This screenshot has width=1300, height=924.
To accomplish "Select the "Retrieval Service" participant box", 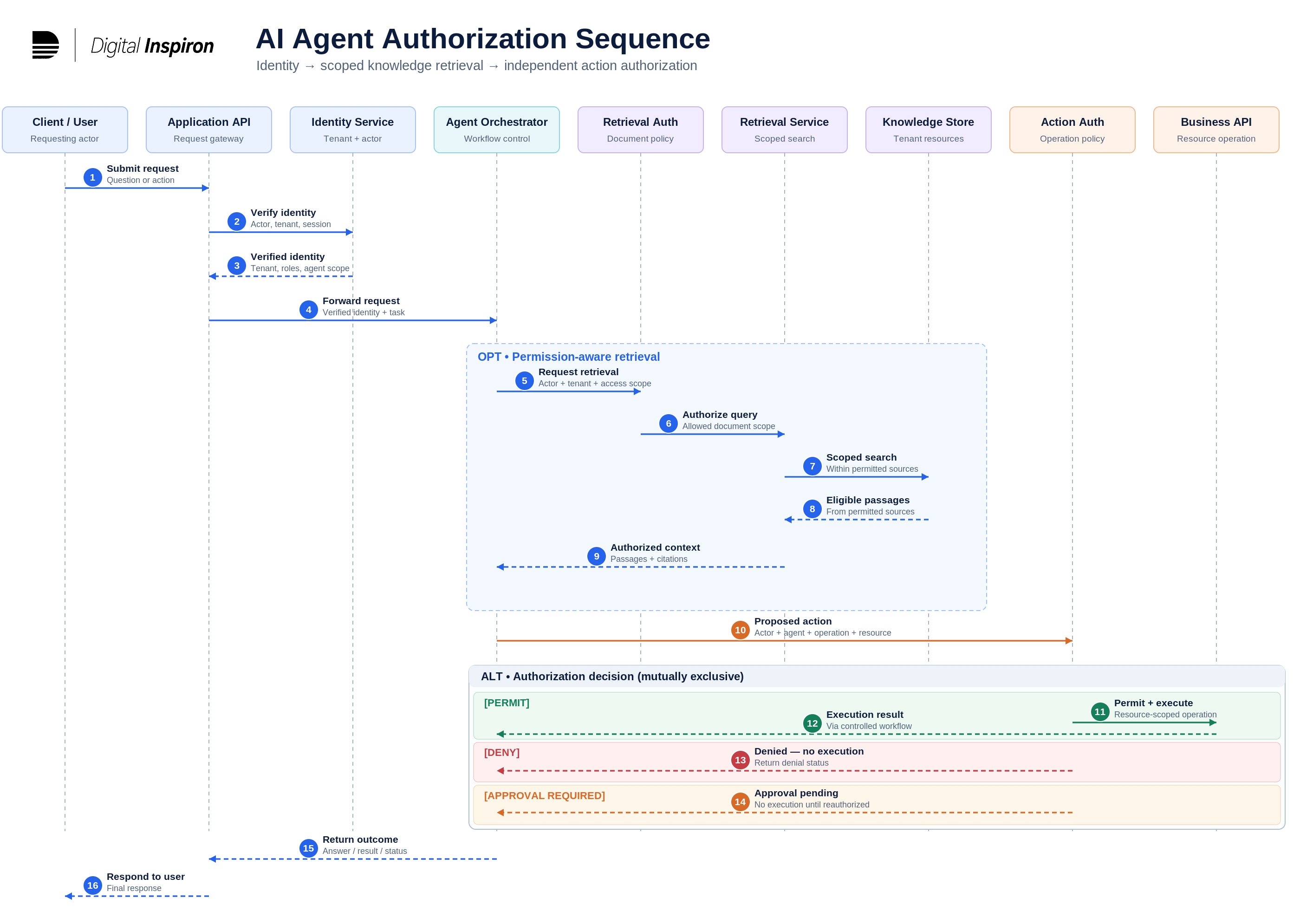I will coord(785,130).
